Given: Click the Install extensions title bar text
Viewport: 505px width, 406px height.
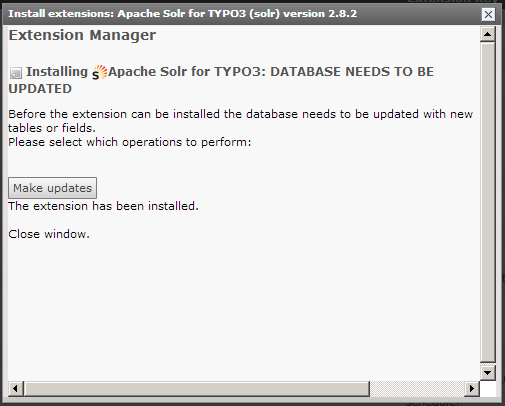Looking at the screenshot, I should (x=183, y=14).
